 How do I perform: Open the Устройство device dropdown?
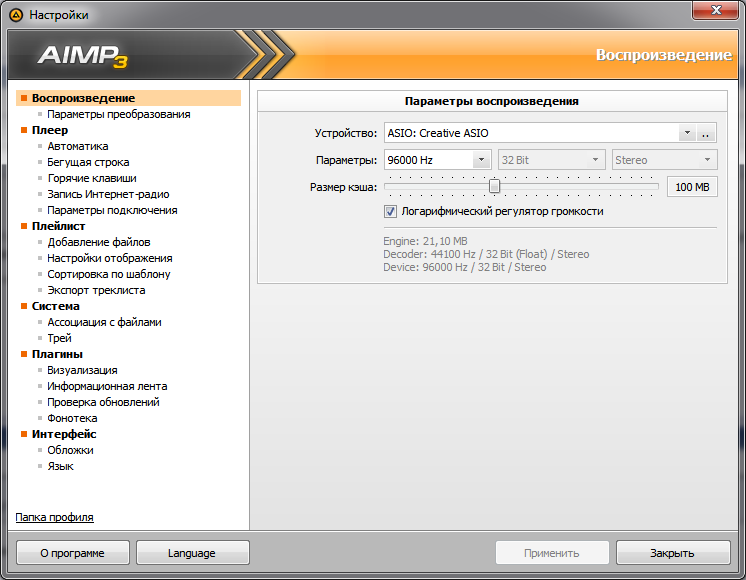(x=687, y=133)
